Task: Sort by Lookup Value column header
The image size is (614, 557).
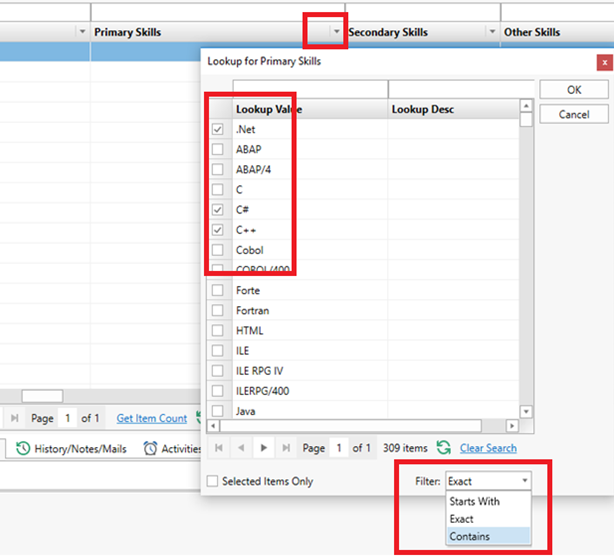Action: [x=311, y=109]
